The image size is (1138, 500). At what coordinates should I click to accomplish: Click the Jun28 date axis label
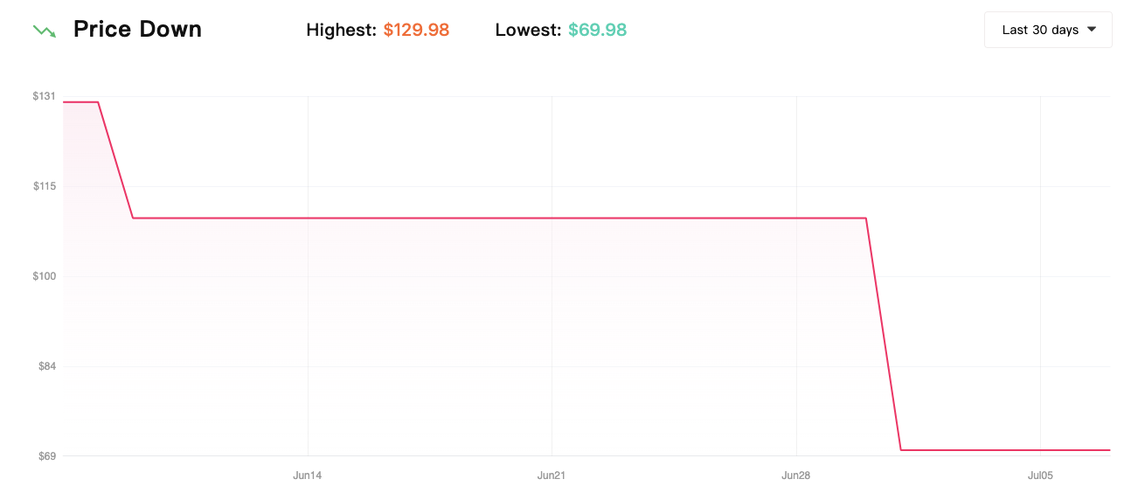pos(796,476)
